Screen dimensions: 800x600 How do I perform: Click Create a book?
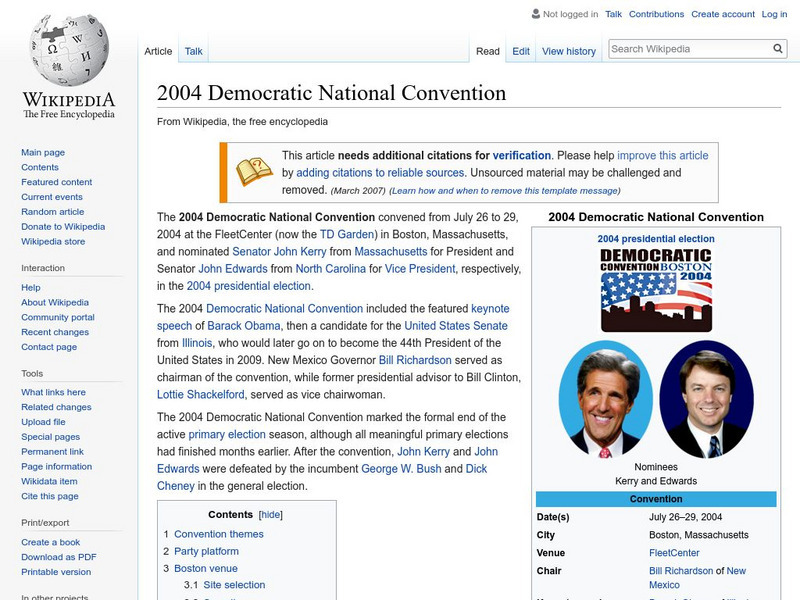pyautogui.click(x=51, y=542)
